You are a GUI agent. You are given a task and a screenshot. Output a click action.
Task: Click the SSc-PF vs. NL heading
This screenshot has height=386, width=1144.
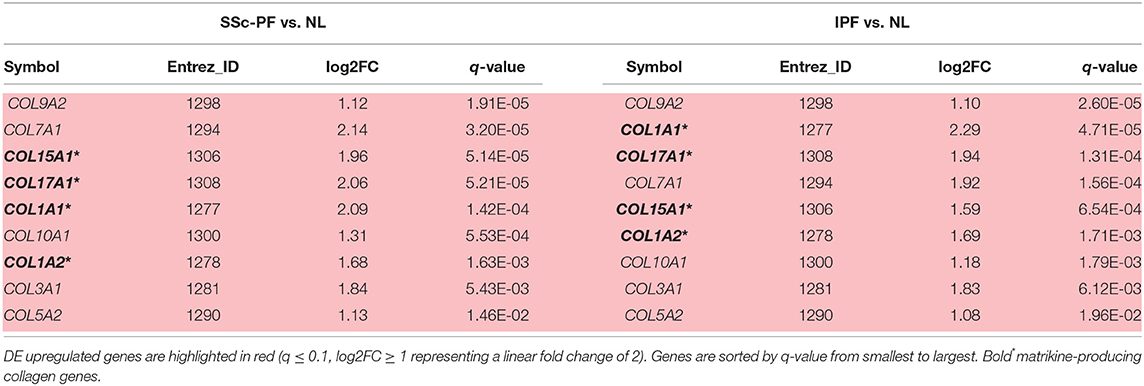(274, 21)
